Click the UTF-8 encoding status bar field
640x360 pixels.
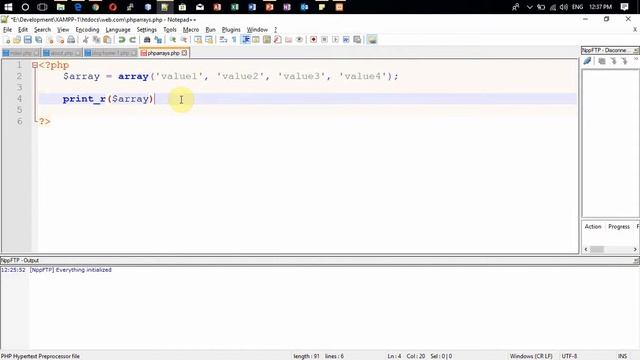[x=569, y=356]
